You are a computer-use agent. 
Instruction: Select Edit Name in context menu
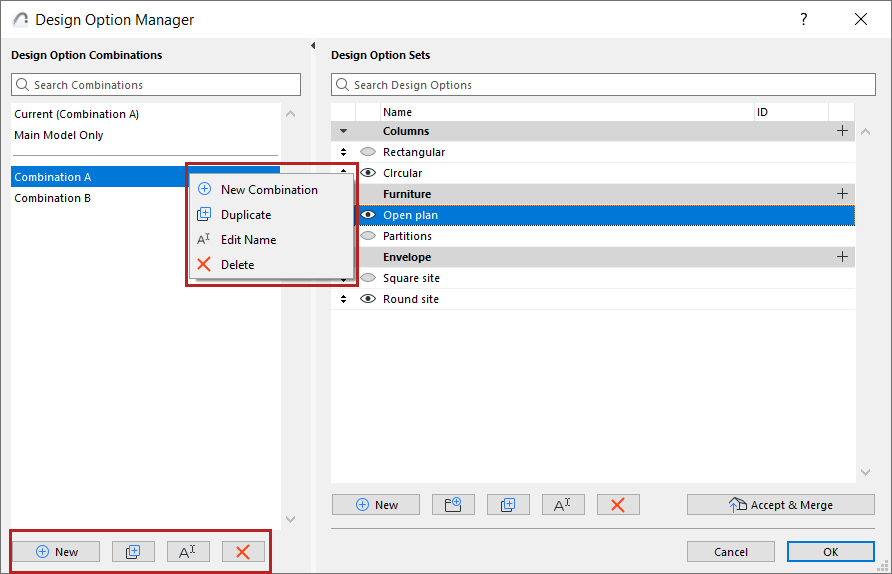pos(248,239)
